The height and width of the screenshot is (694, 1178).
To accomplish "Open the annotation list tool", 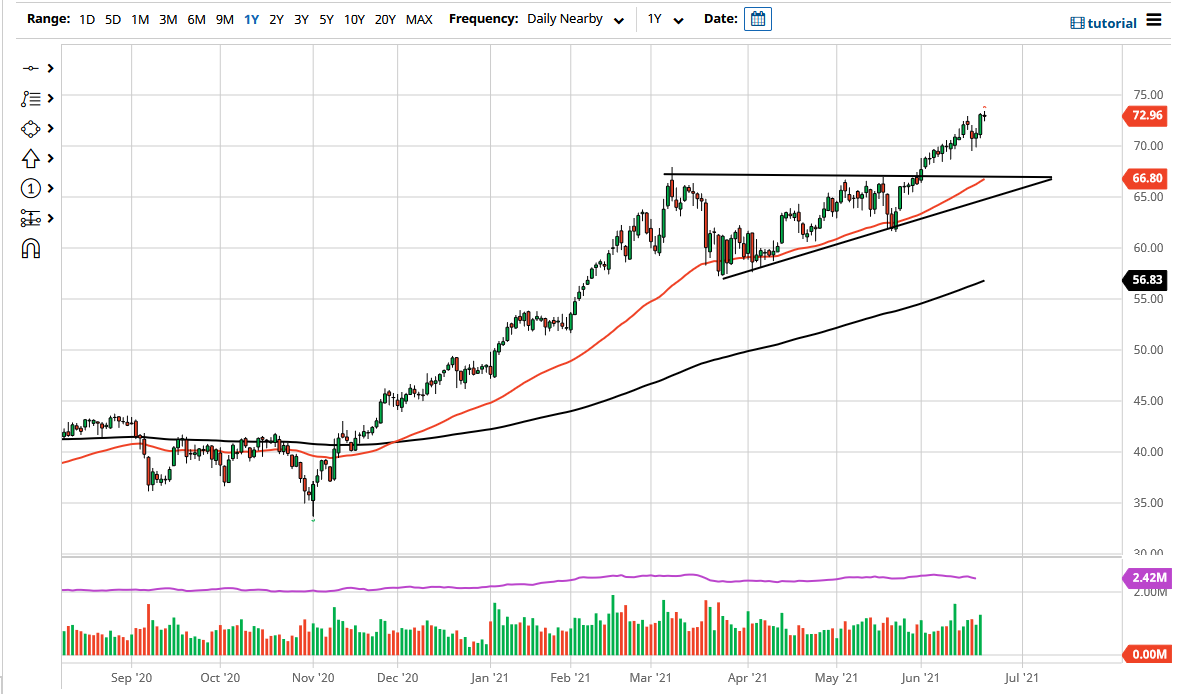I will [32, 98].
